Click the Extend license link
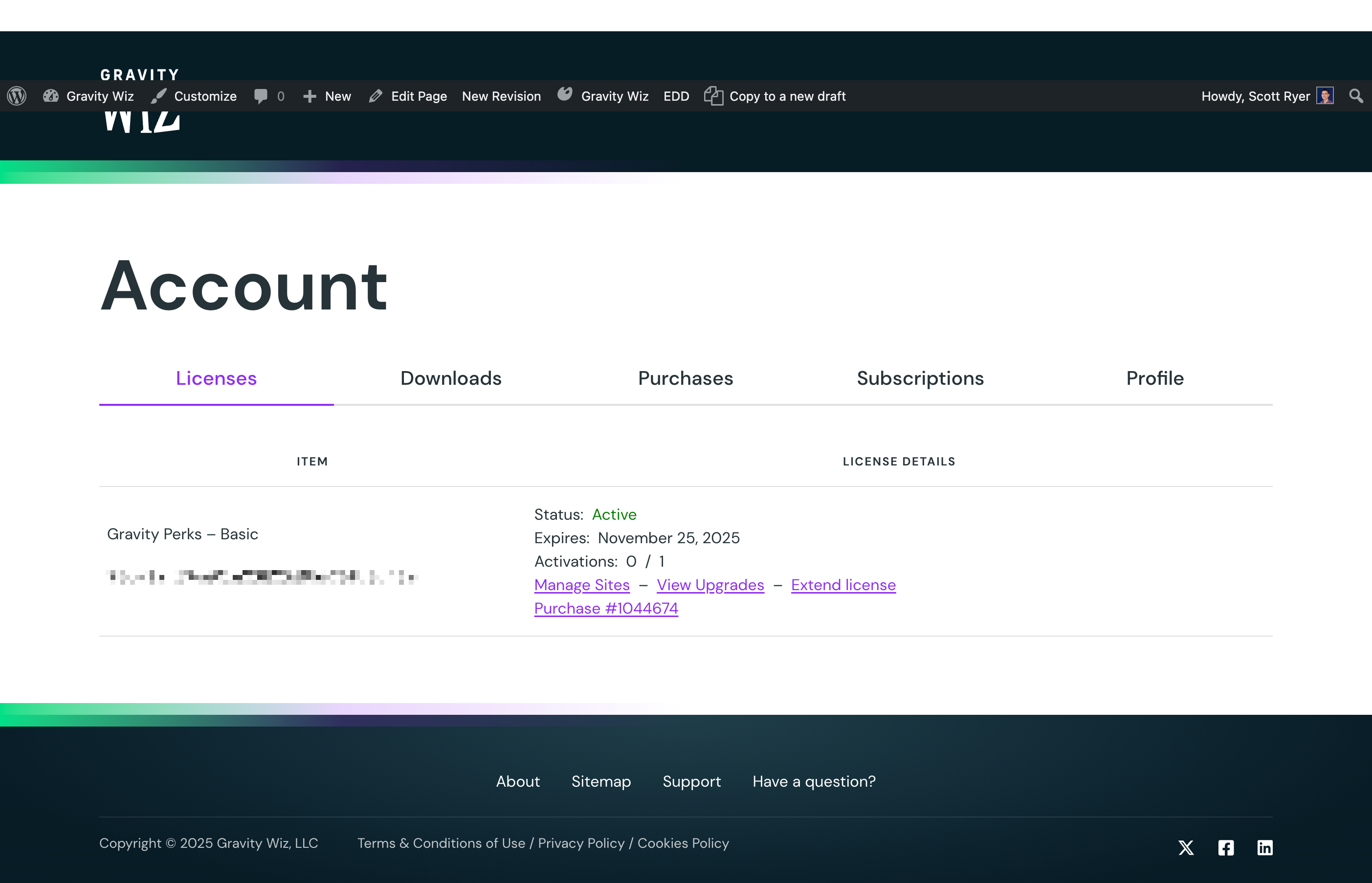The width and height of the screenshot is (1372, 883). click(x=843, y=585)
